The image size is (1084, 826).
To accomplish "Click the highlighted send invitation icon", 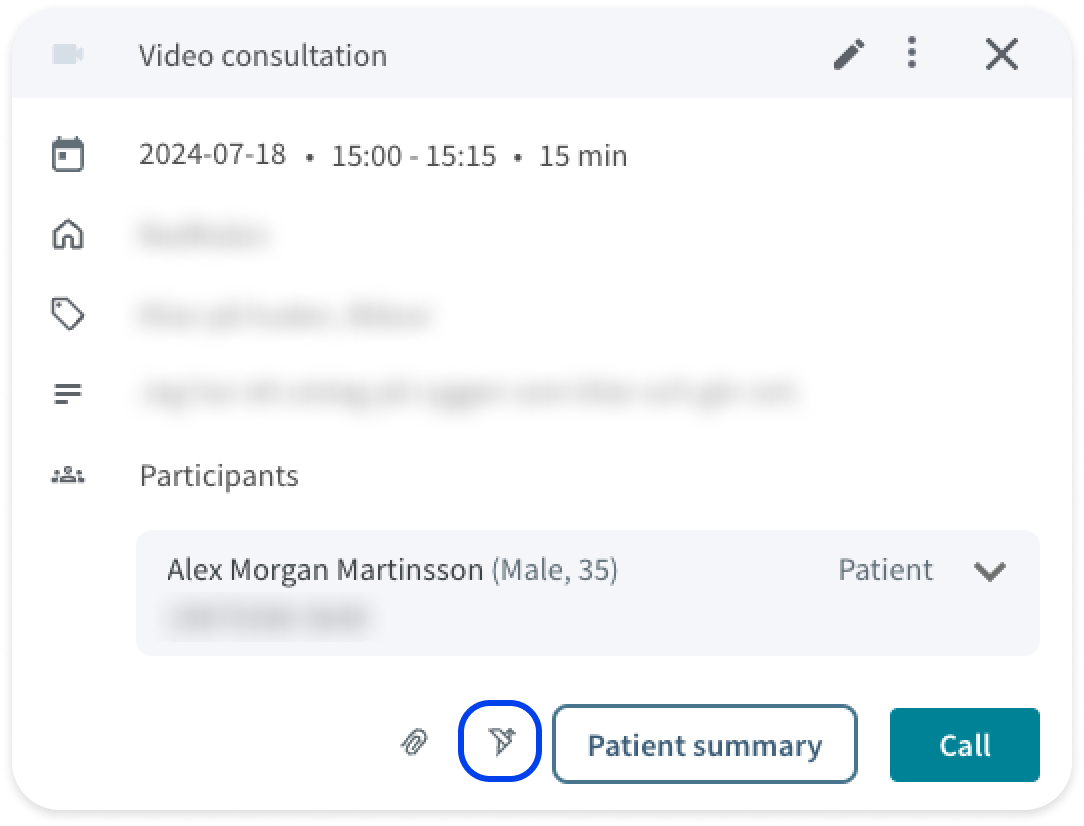I will click(500, 742).
